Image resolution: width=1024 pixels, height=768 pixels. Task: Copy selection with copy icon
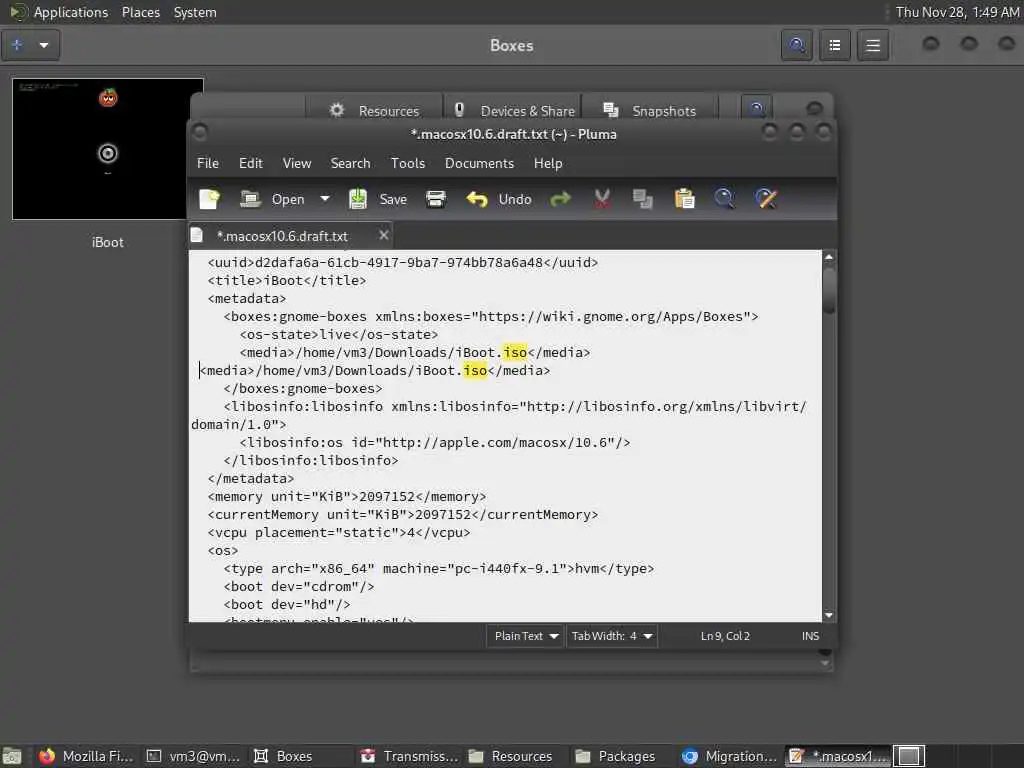[x=643, y=199]
